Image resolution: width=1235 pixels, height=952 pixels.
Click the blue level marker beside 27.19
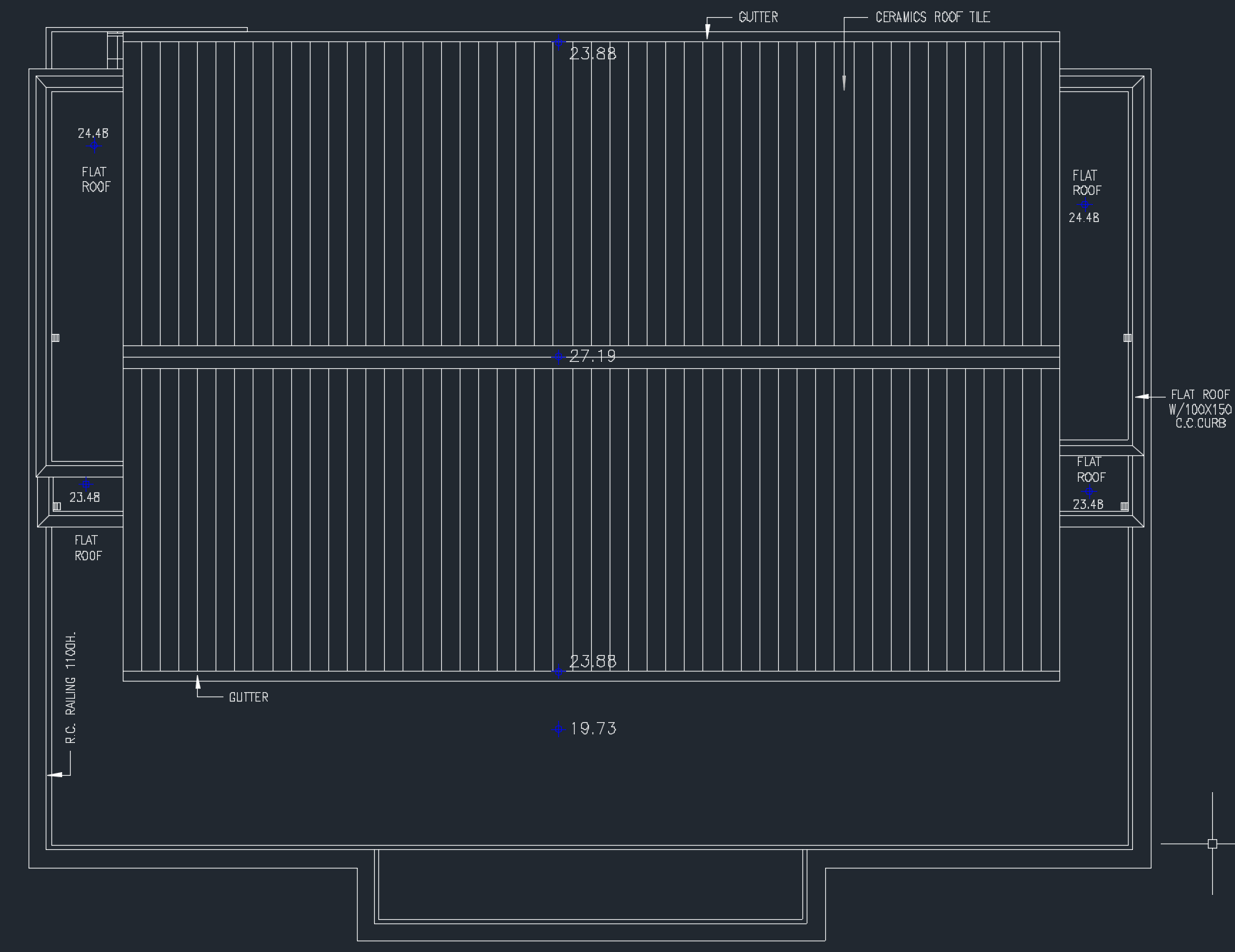(x=558, y=357)
